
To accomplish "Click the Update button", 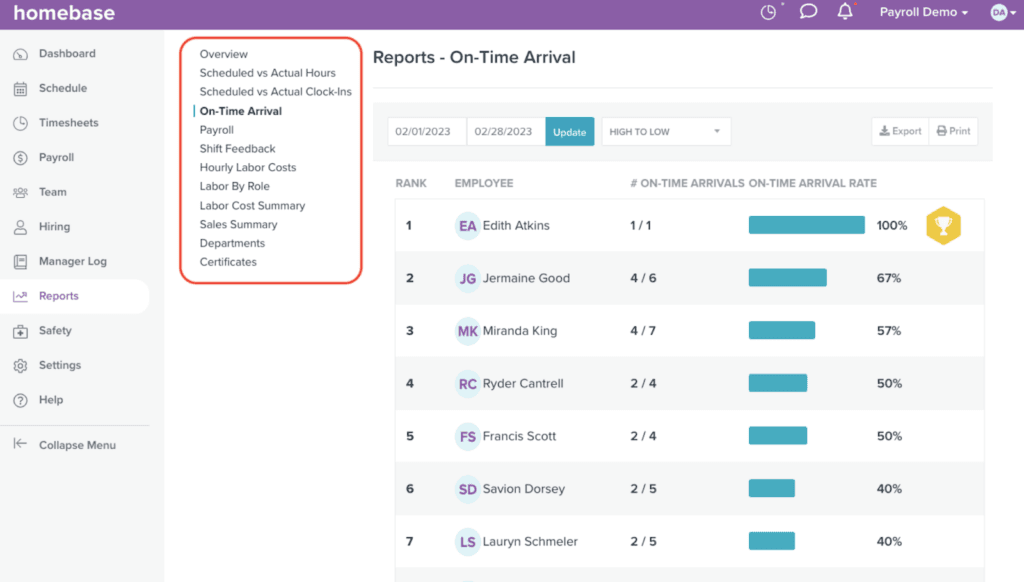I will [569, 131].
